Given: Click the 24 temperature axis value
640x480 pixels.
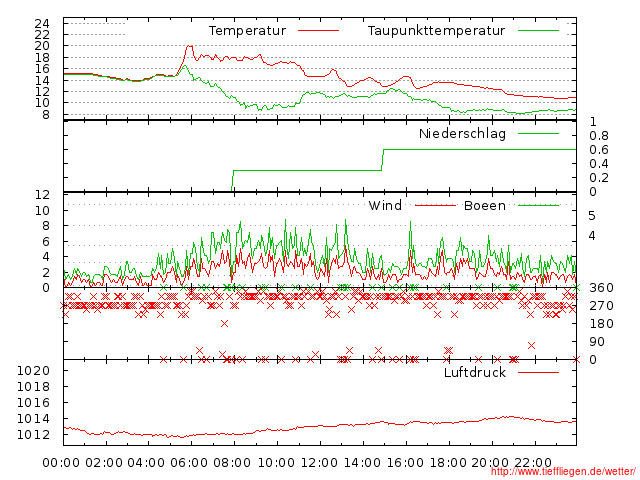Looking at the screenshot, I should click(42, 24).
